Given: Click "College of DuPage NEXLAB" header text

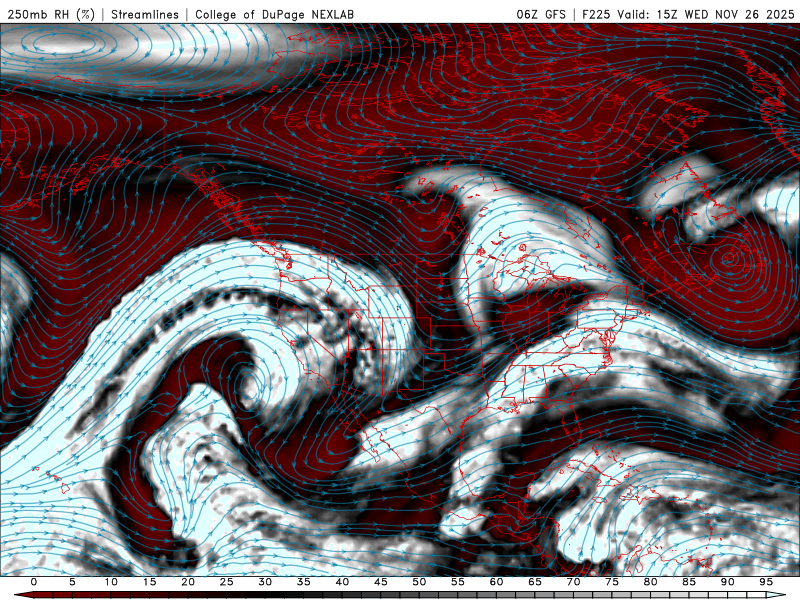Looking at the screenshot, I should (x=274, y=14).
